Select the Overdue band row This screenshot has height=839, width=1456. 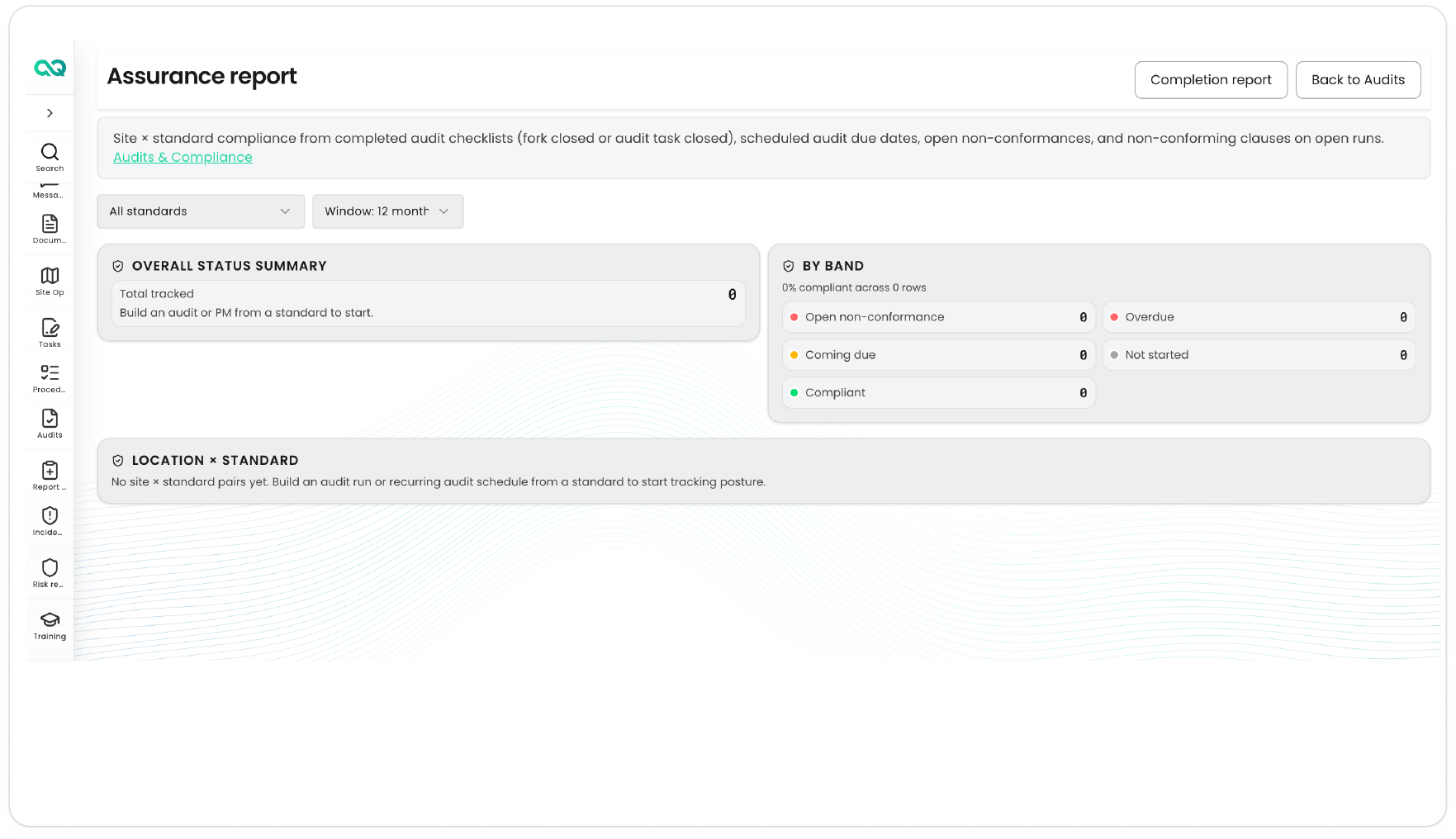point(1259,317)
